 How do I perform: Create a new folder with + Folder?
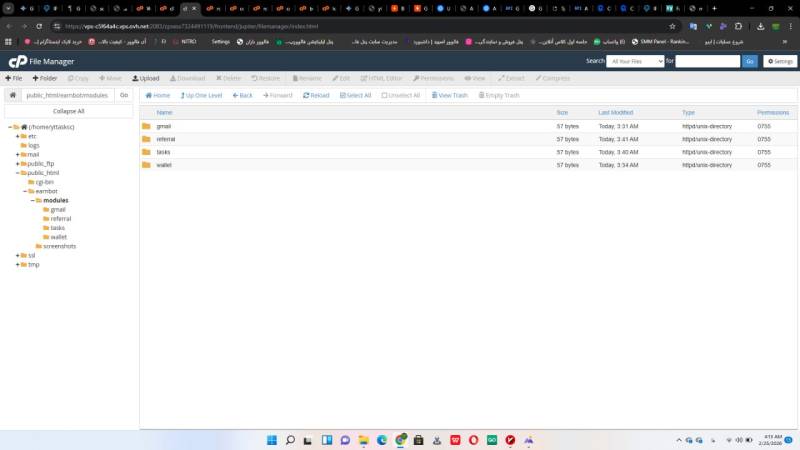[45, 78]
